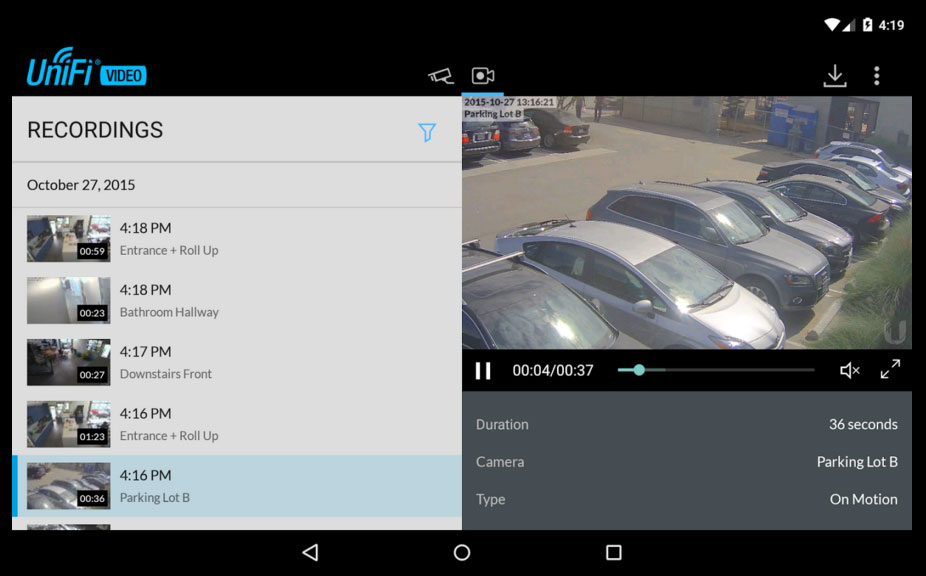Download the current recording

tap(834, 76)
